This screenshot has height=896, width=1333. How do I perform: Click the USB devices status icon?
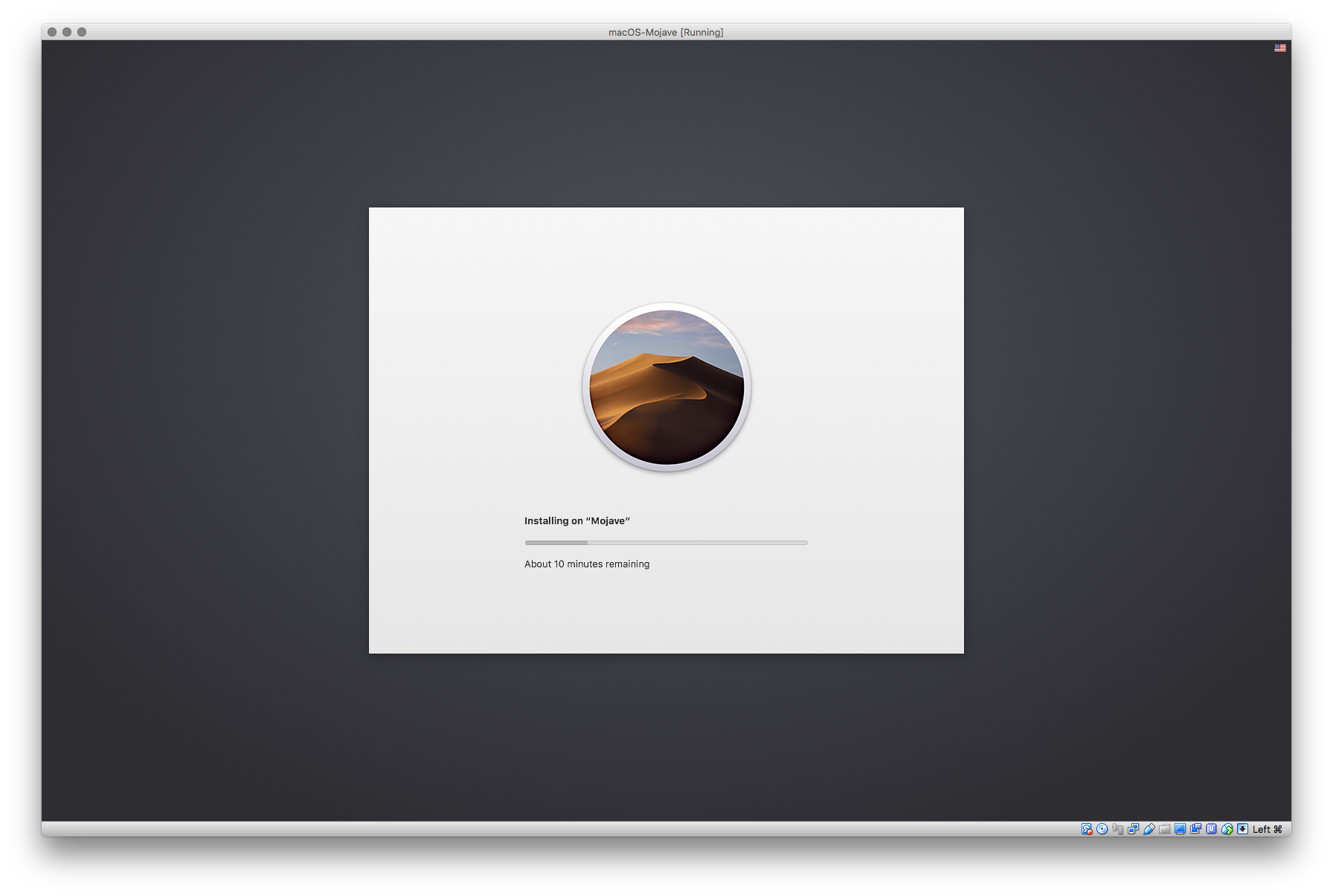coord(1149,829)
